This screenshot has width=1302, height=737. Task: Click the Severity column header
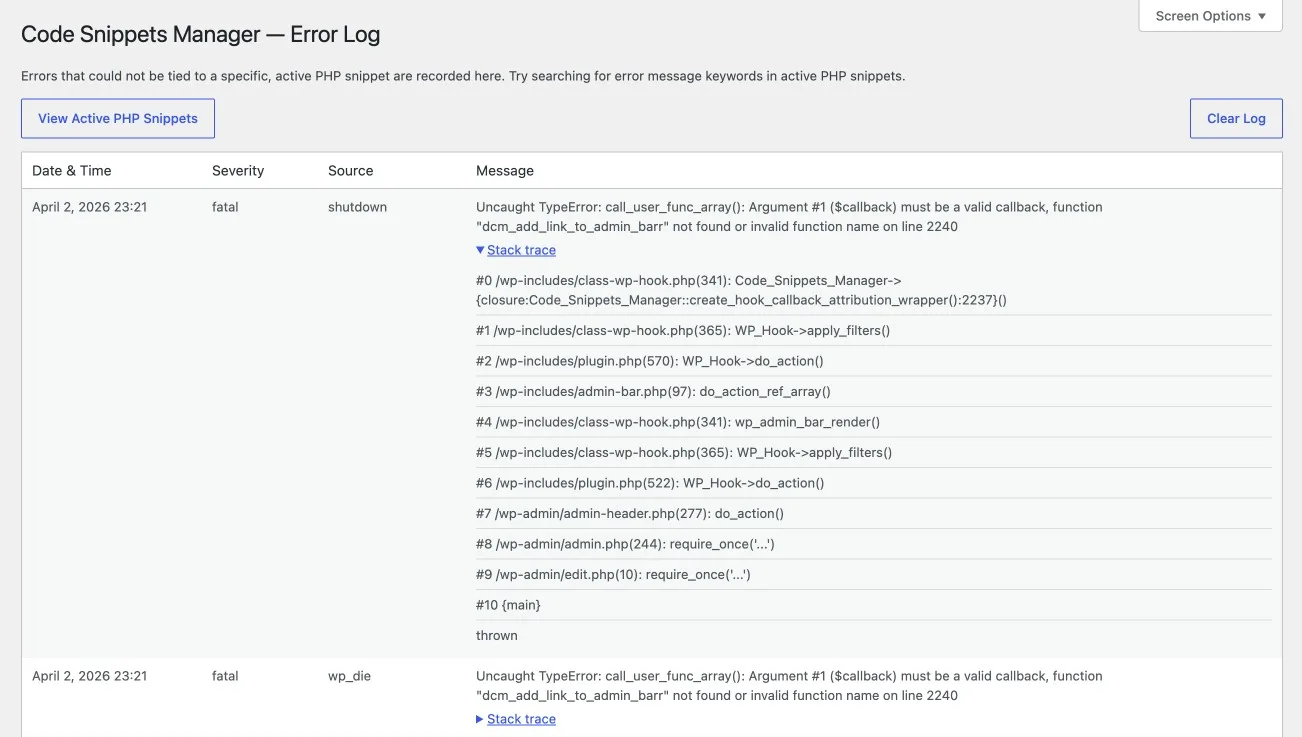click(238, 170)
